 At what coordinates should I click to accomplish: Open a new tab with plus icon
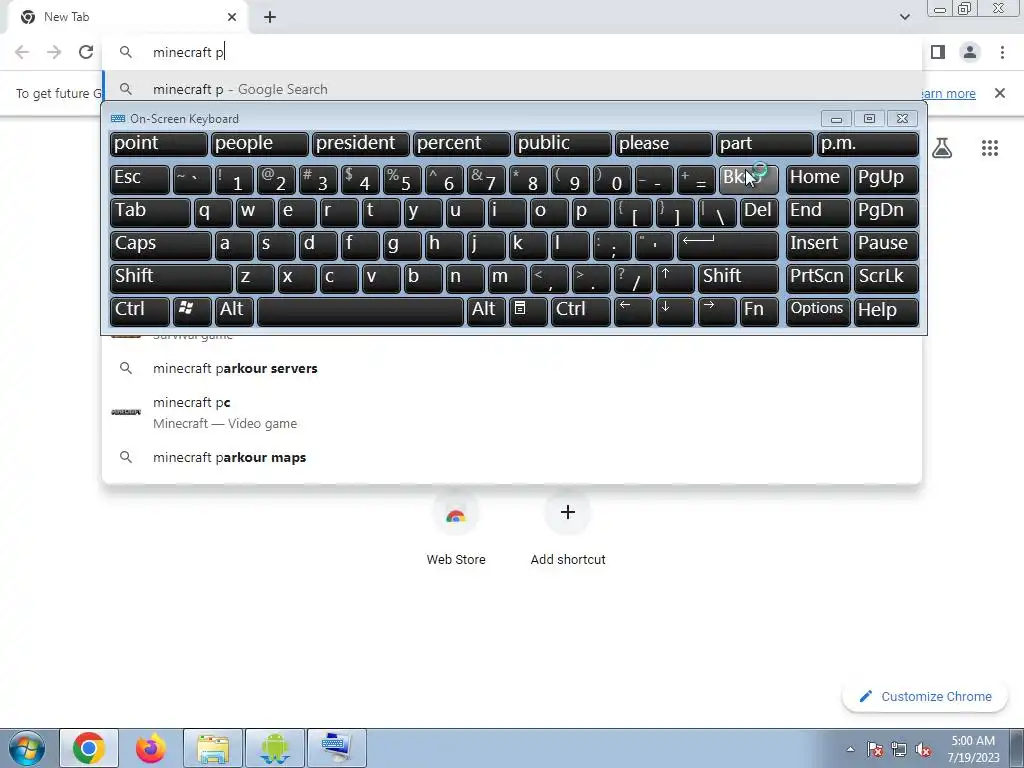pyautogui.click(x=270, y=17)
